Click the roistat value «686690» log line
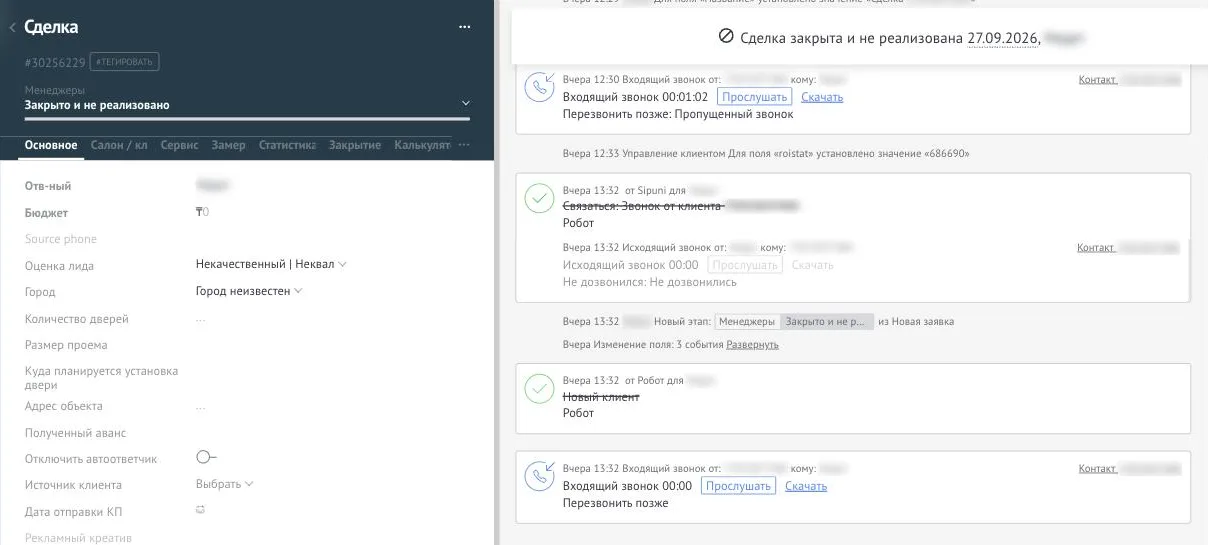The width and height of the screenshot is (1208, 545). click(766, 154)
